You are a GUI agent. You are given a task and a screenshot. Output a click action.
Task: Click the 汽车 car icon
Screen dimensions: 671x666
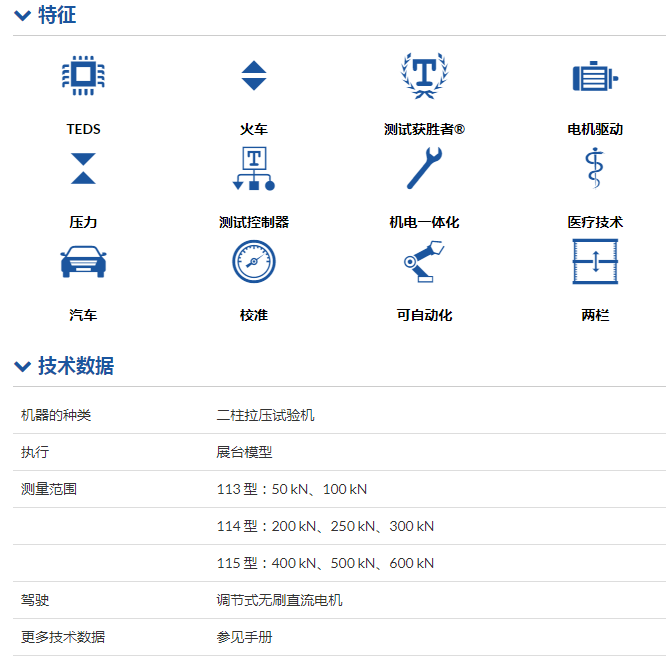click(84, 261)
